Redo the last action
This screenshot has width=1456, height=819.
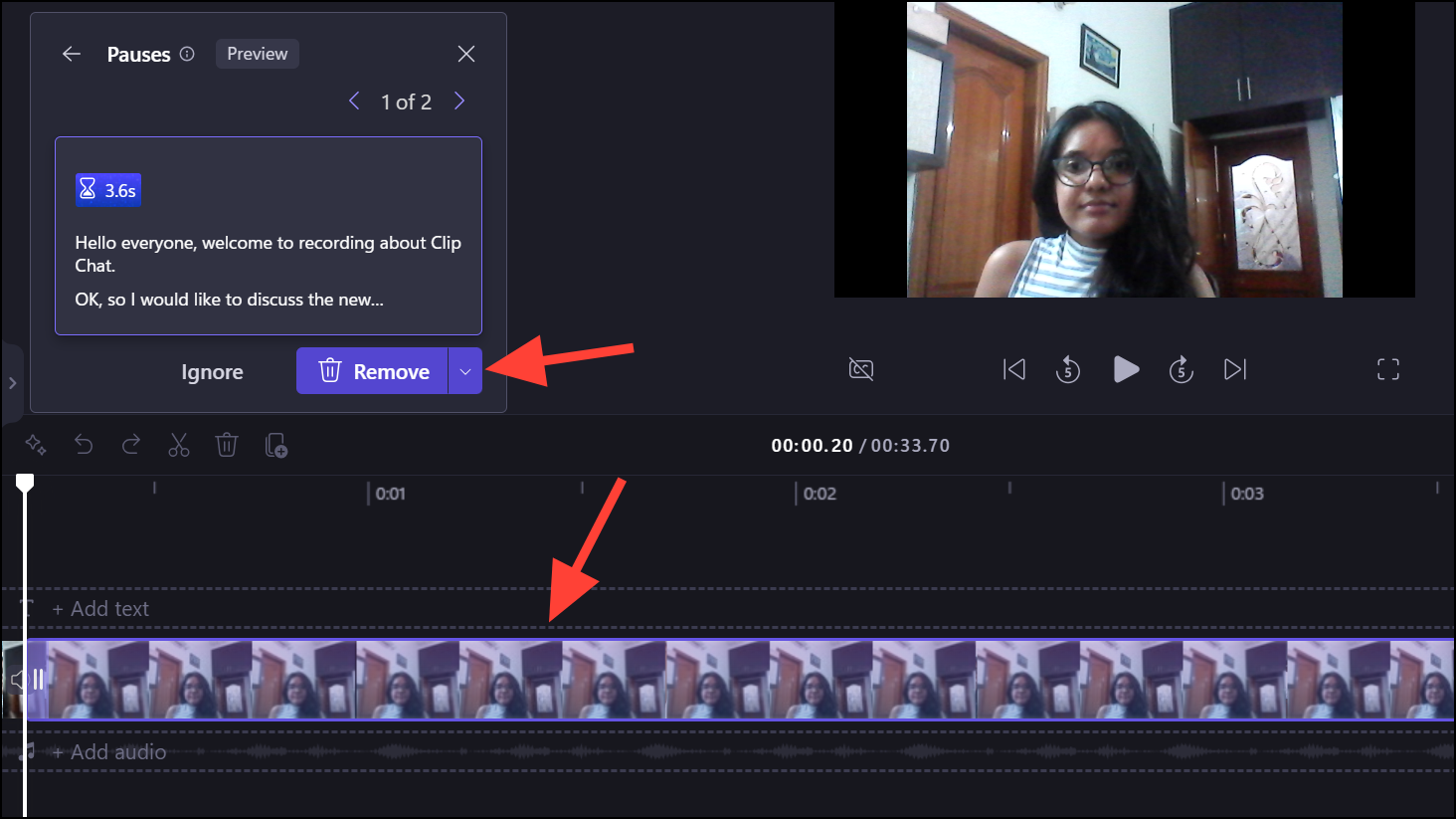131,445
